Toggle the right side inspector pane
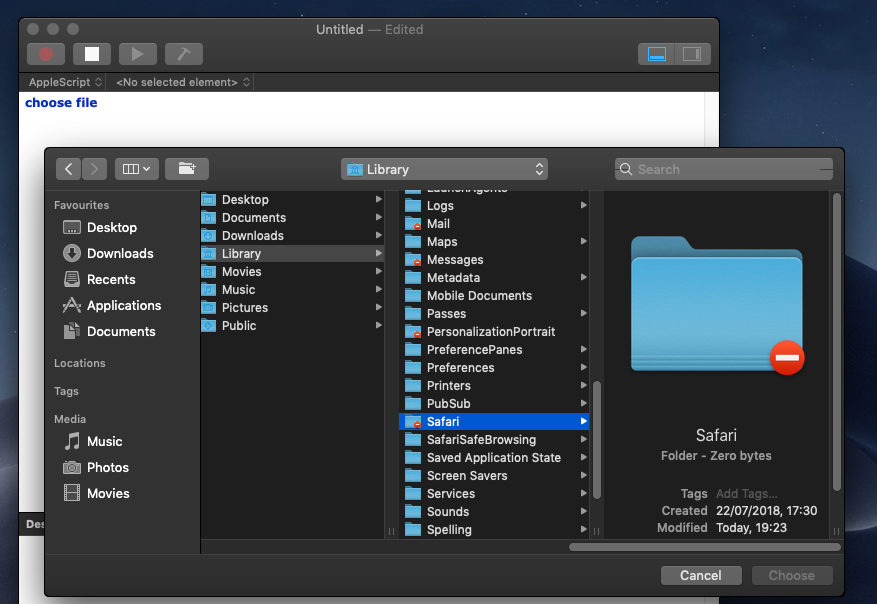Screen dimensions: 877x604 [691, 54]
